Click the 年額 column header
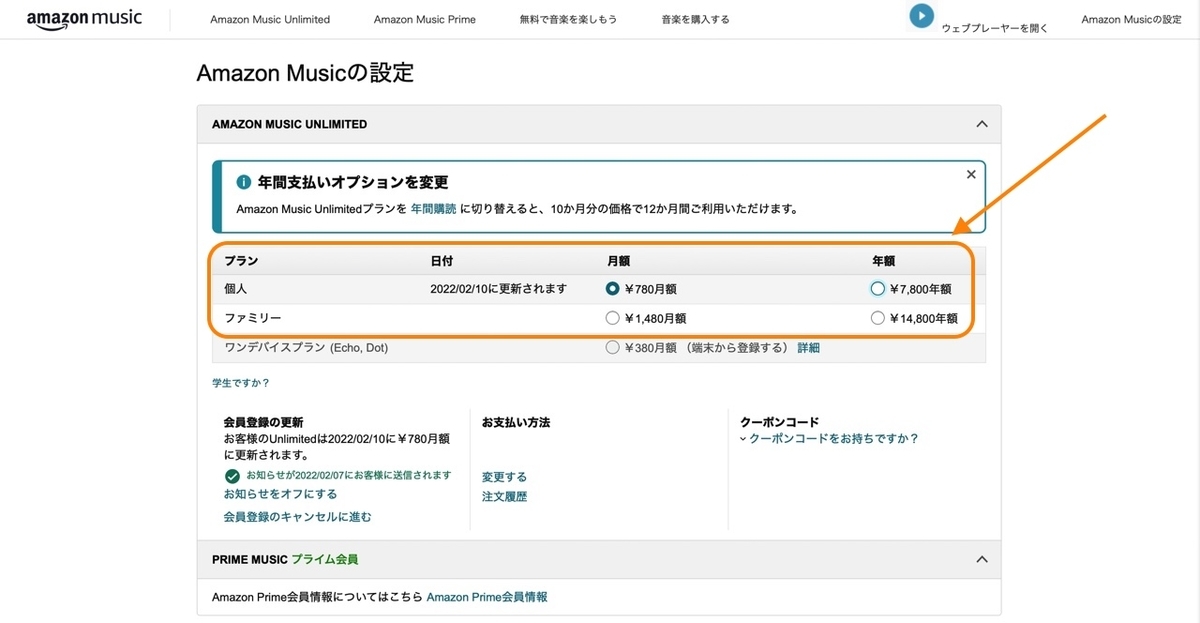The image size is (1200, 623). tap(883, 261)
